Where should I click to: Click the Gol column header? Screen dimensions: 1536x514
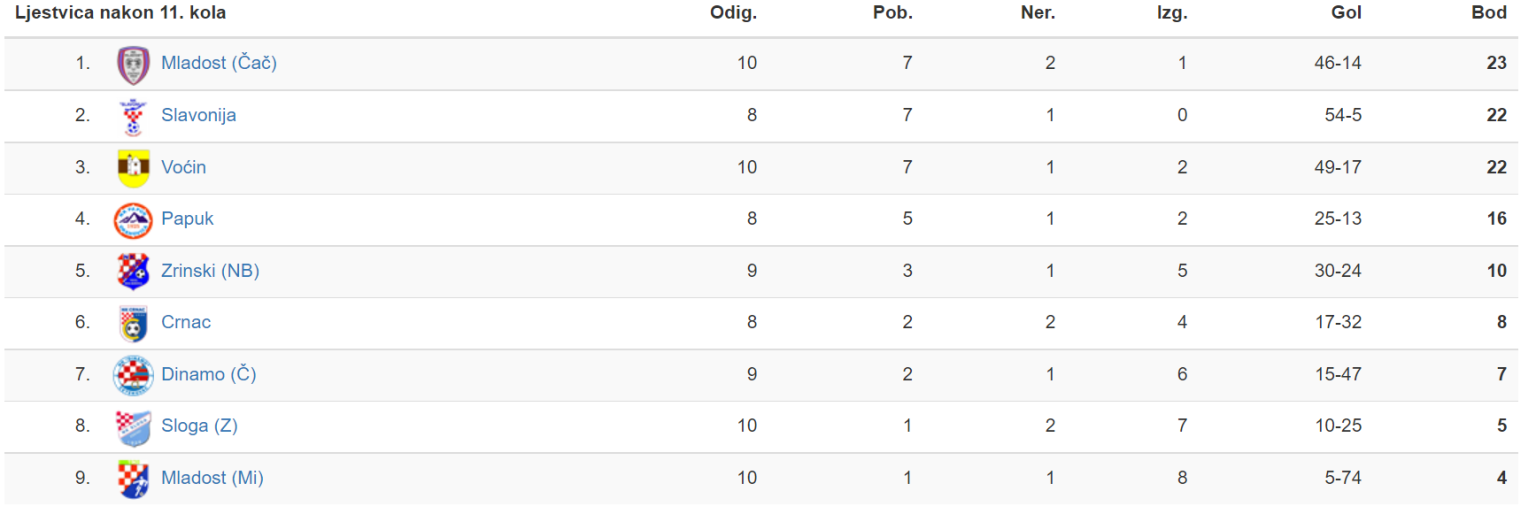(1346, 13)
